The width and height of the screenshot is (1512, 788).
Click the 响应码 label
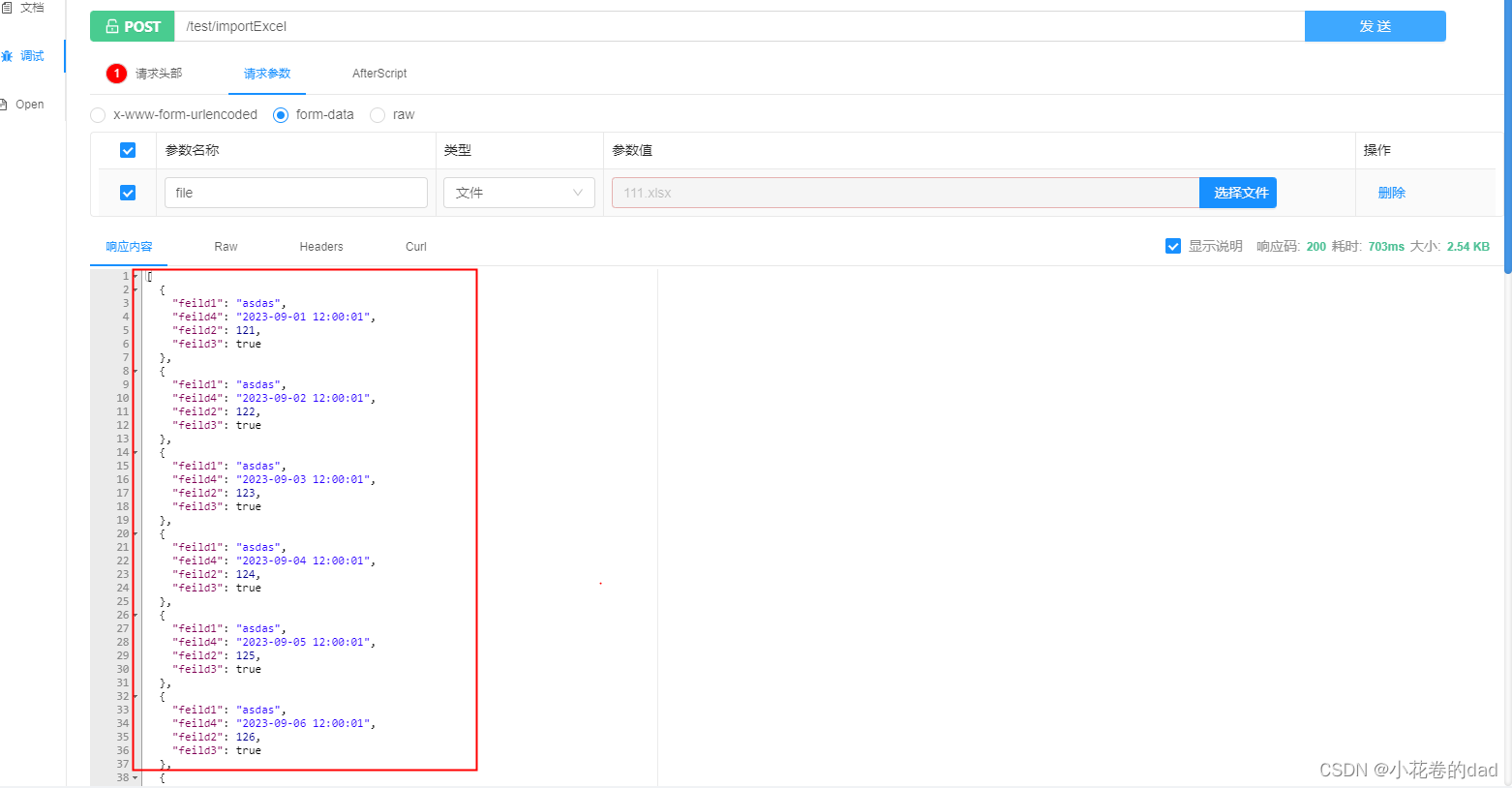[1276, 247]
